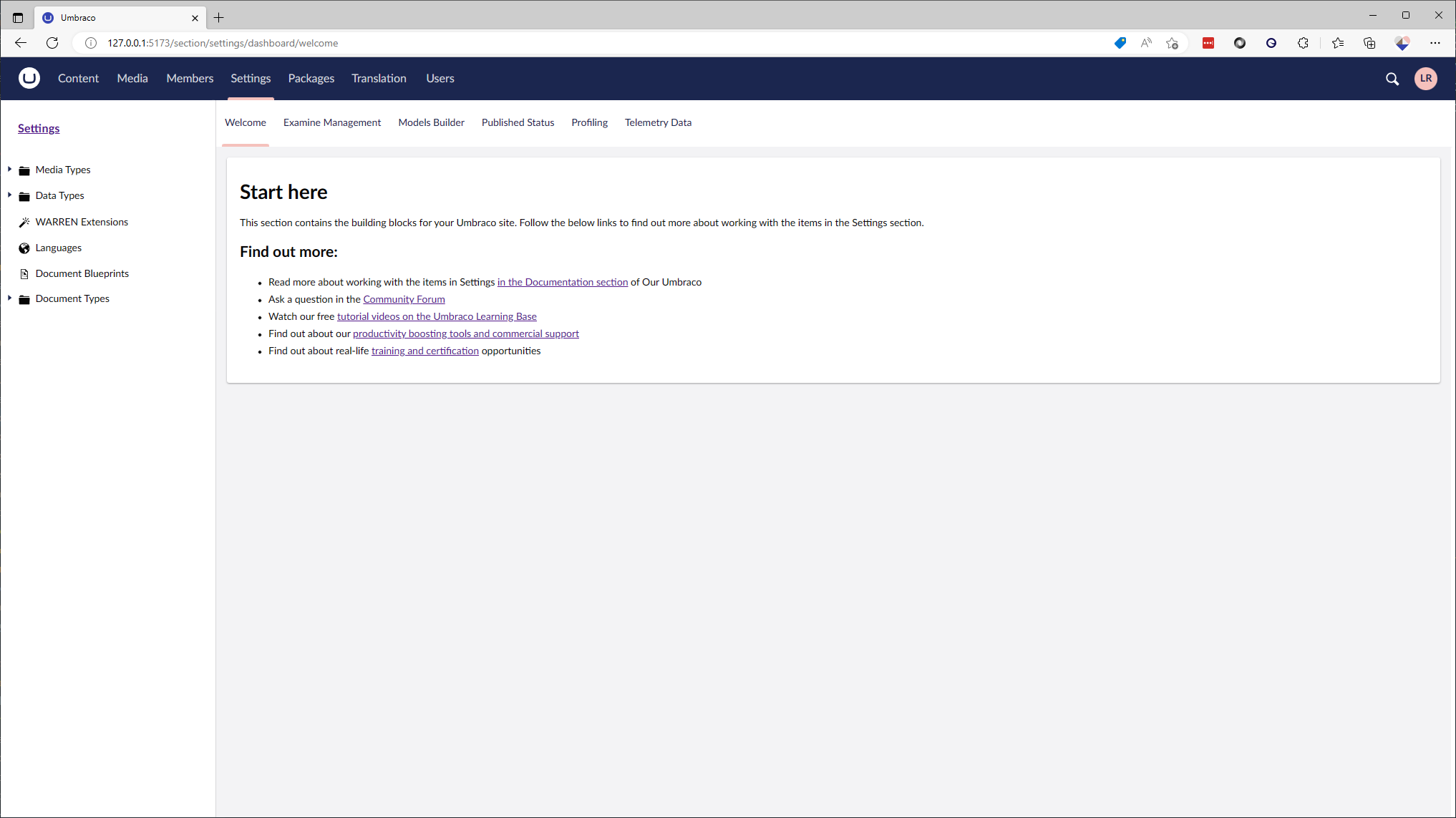Click the Languages globe icon
This screenshot has width=1456, height=818.
(x=24, y=248)
